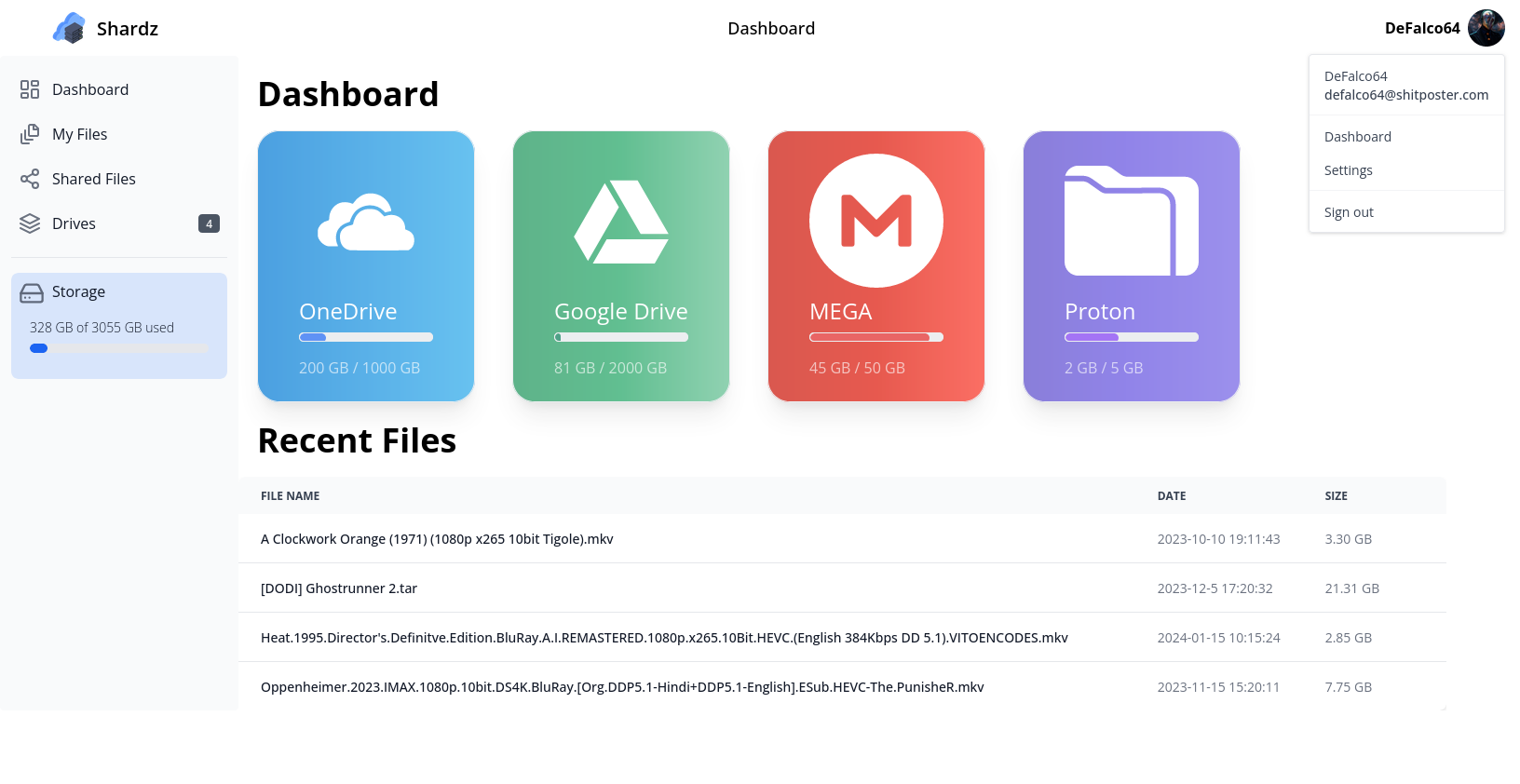Viewport: 1520px width, 784px height.
Task: Open the Proton card title
Action: [x=1100, y=311]
